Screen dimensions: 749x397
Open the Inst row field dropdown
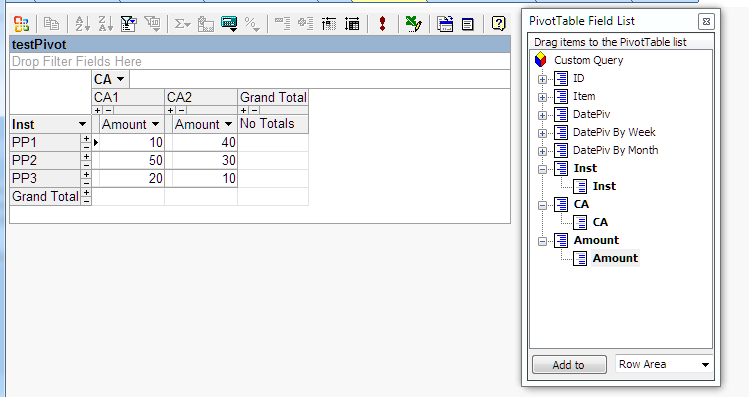[82, 124]
